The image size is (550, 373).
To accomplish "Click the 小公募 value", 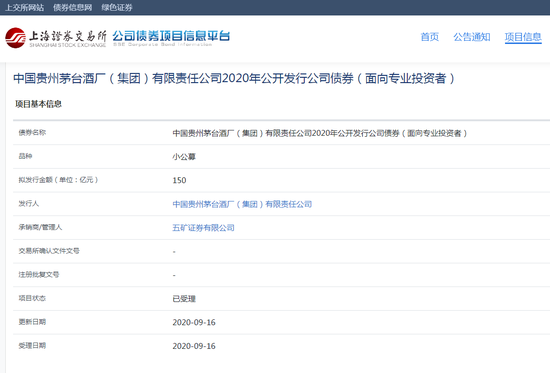I will pos(184,157).
